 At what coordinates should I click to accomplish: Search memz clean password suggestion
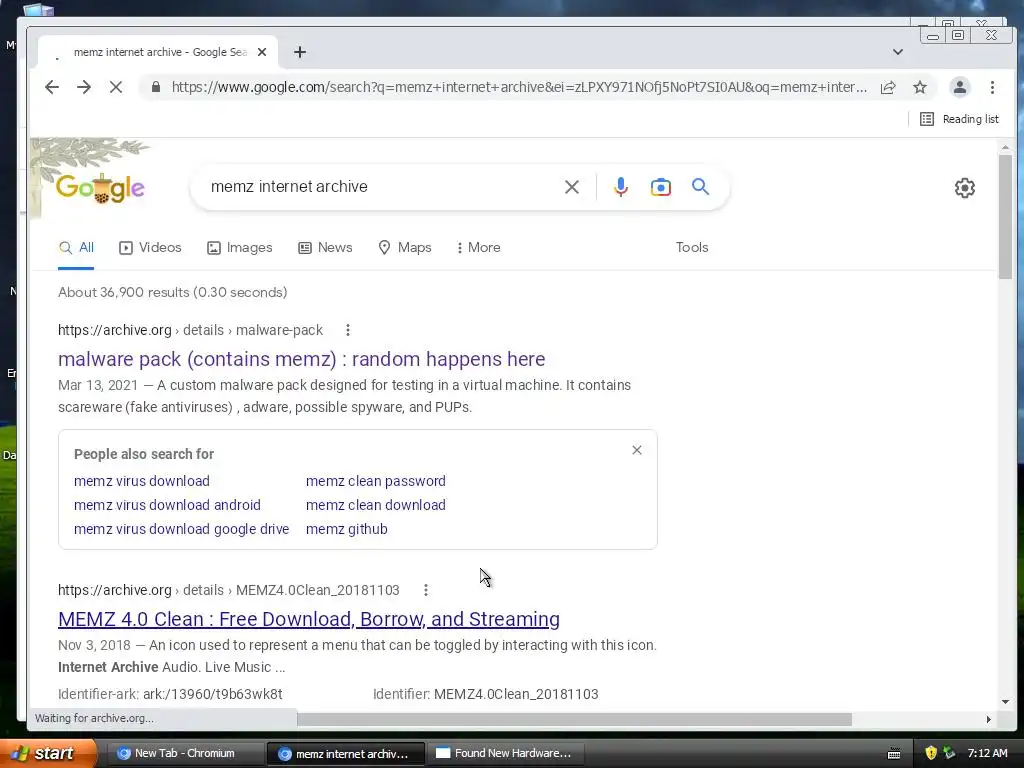[x=376, y=481]
